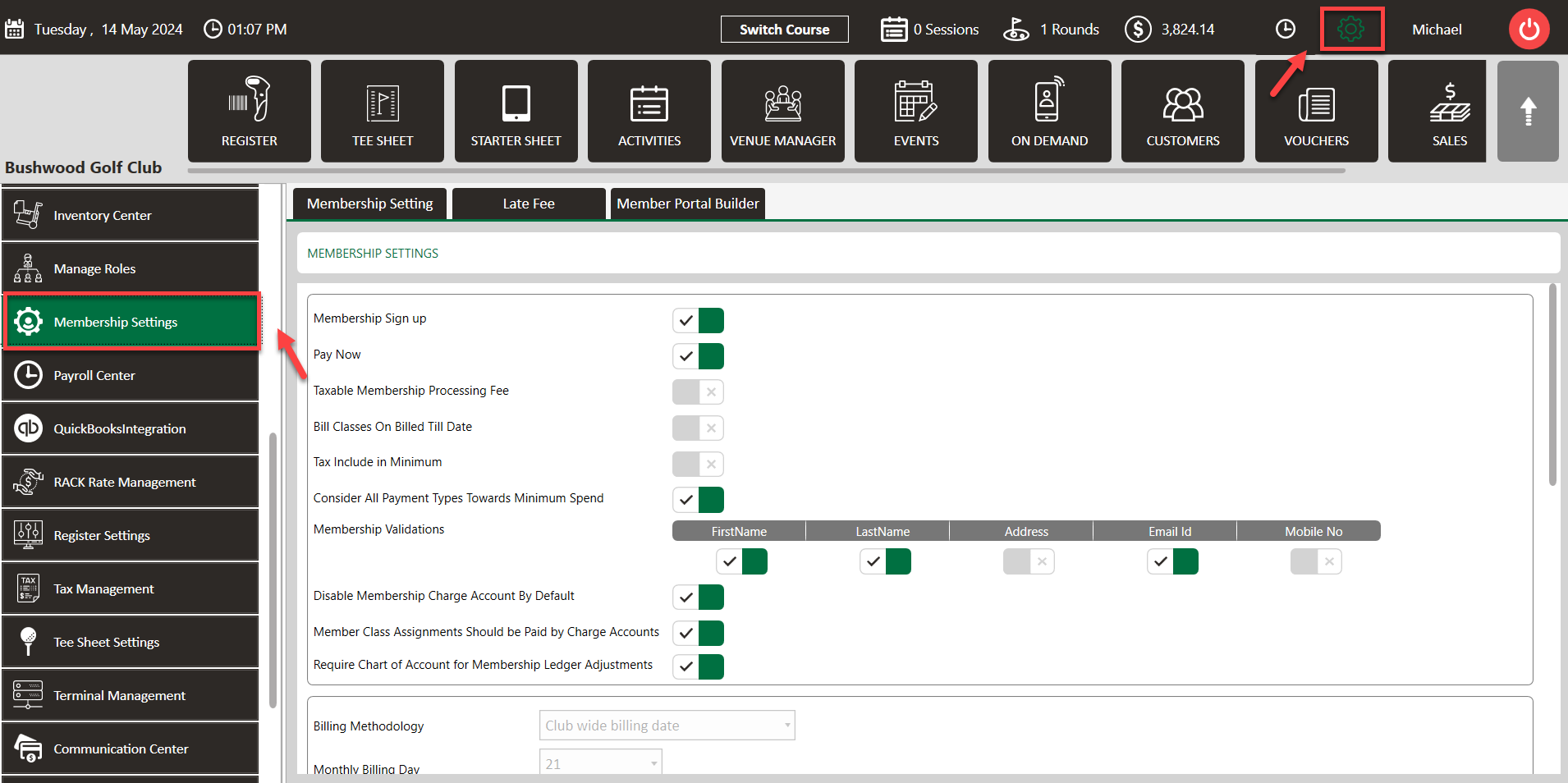The width and height of the screenshot is (1568, 783).
Task: Open the Vouchers tile
Action: [x=1316, y=111]
